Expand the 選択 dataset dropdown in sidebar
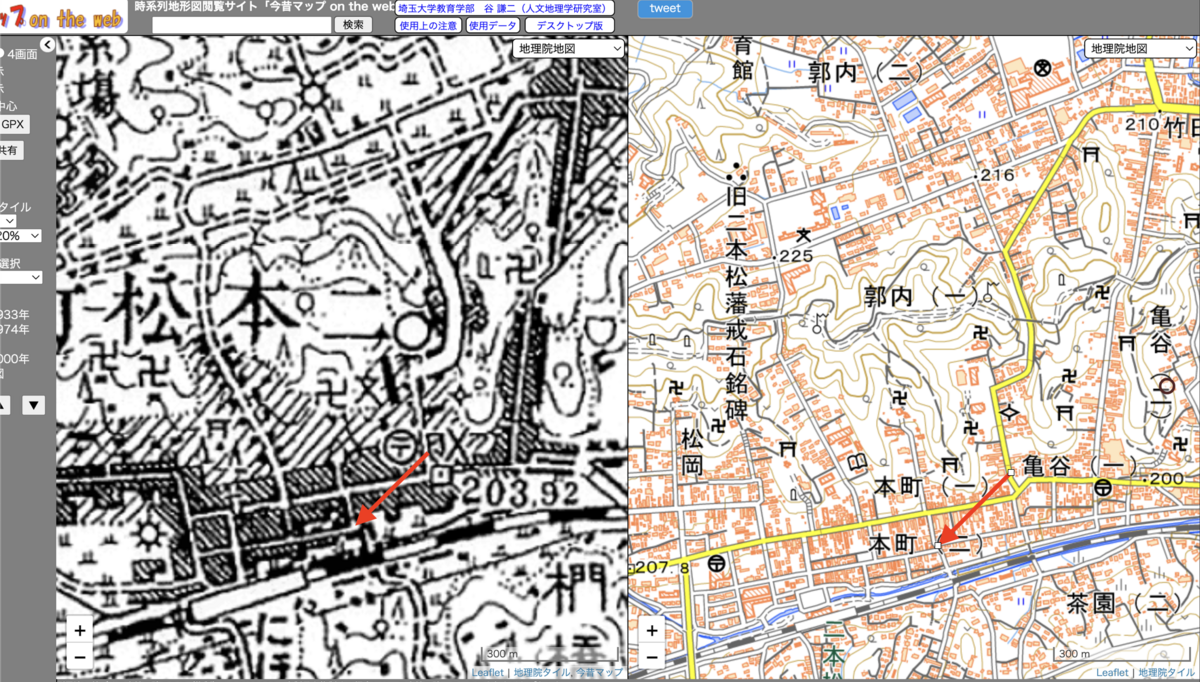 coord(20,277)
